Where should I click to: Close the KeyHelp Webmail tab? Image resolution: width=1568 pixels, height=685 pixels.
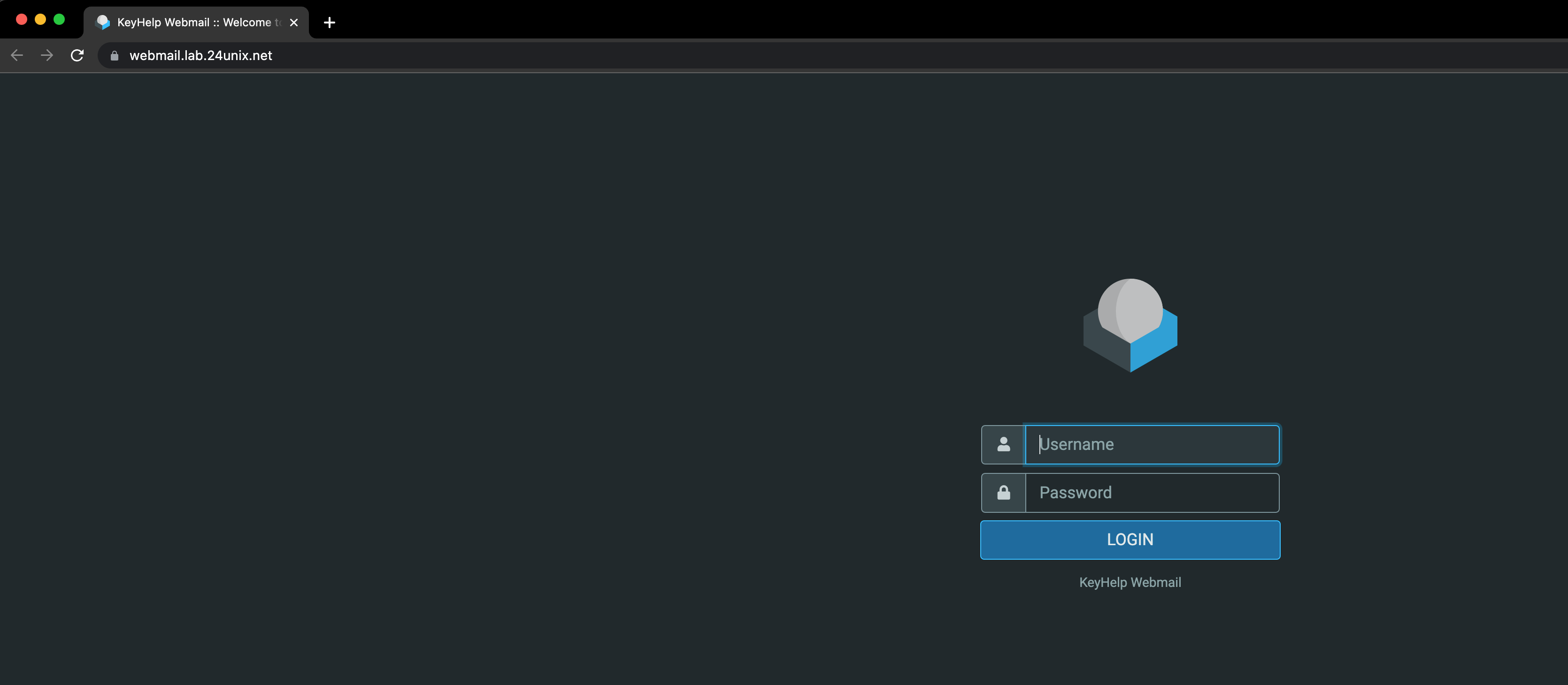(294, 23)
